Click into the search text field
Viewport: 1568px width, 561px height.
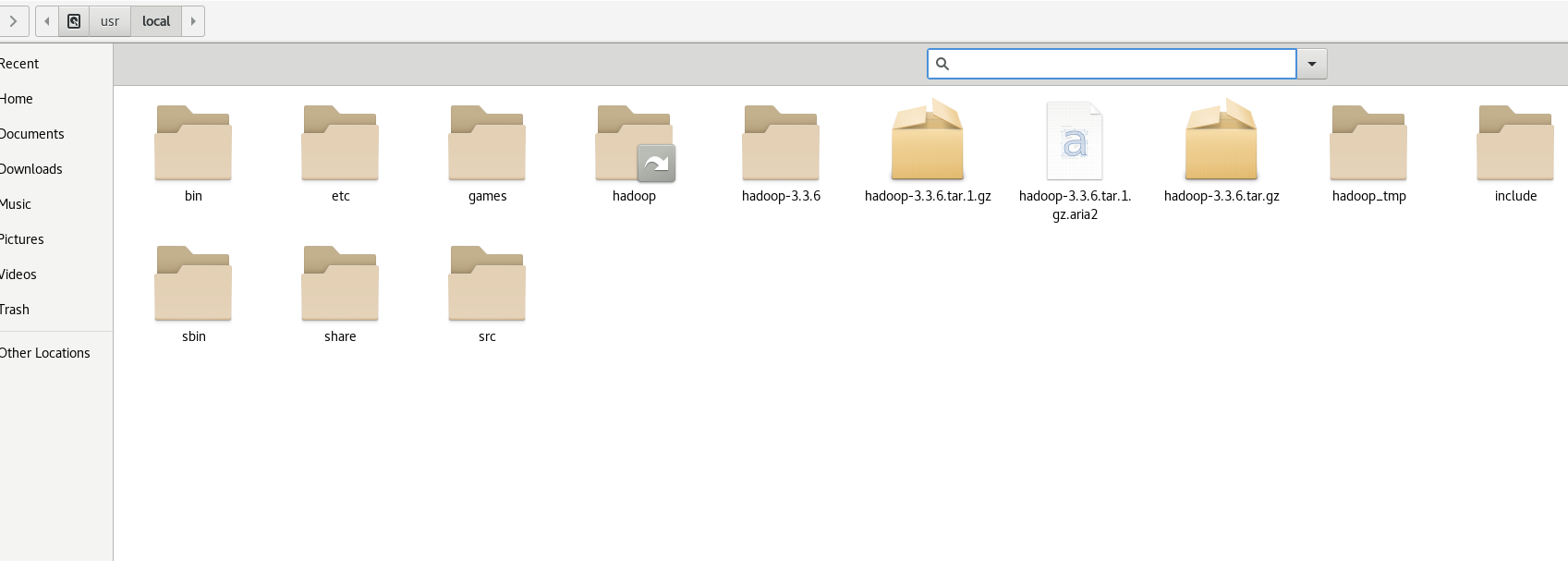pos(1112,64)
